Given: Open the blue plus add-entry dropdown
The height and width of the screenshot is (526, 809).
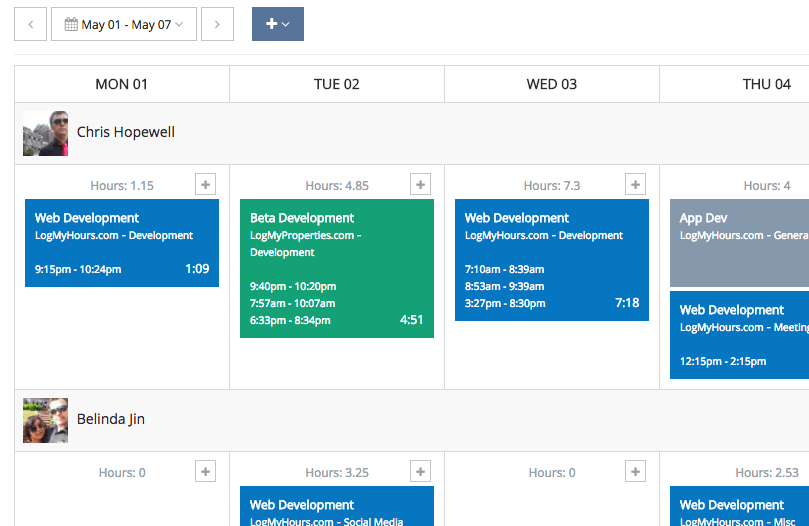Looking at the screenshot, I should click(x=278, y=24).
